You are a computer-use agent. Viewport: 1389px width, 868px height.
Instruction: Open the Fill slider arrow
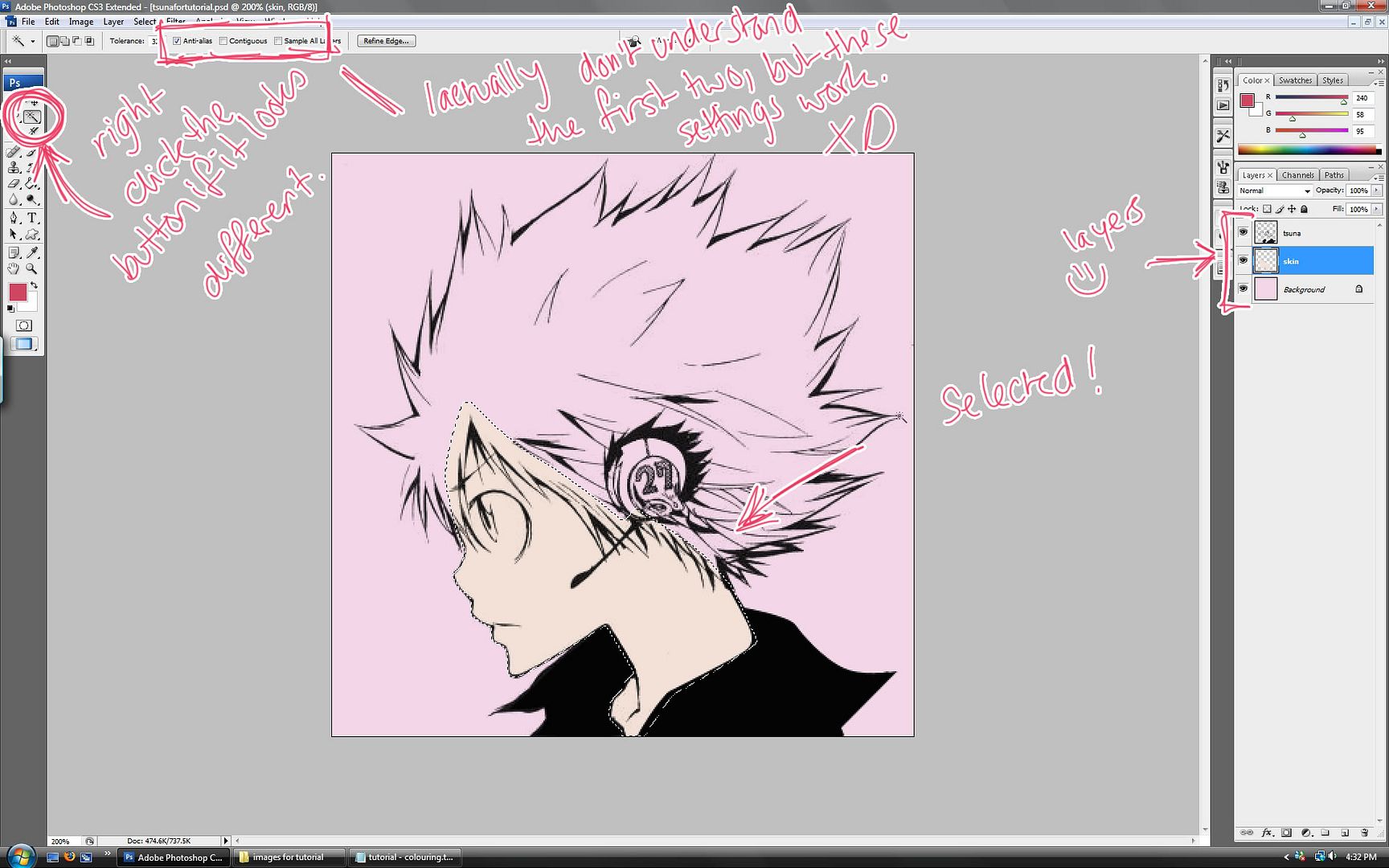tap(1376, 209)
